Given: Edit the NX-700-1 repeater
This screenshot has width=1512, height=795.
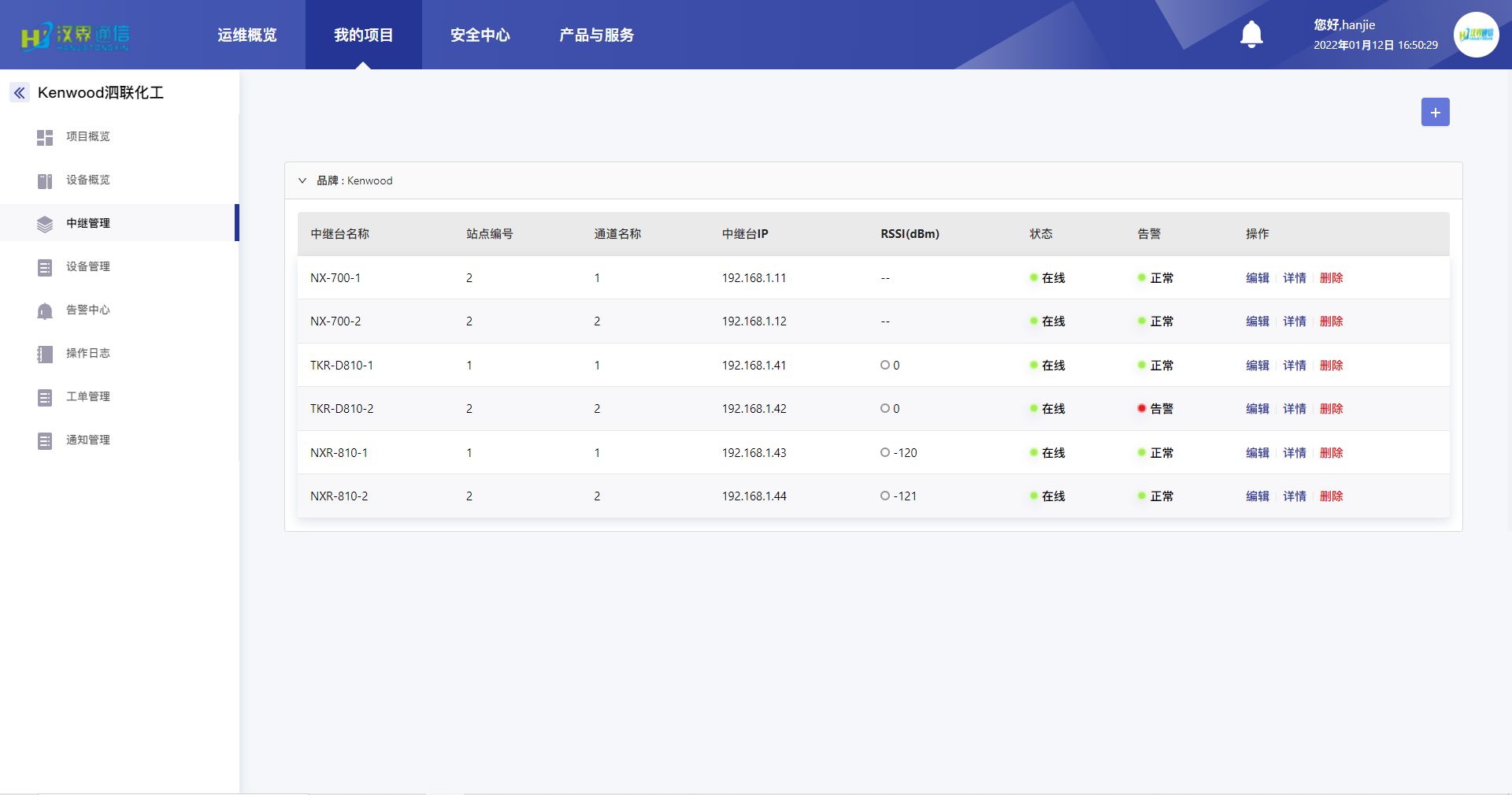Looking at the screenshot, I should [x=1258, y=278].
